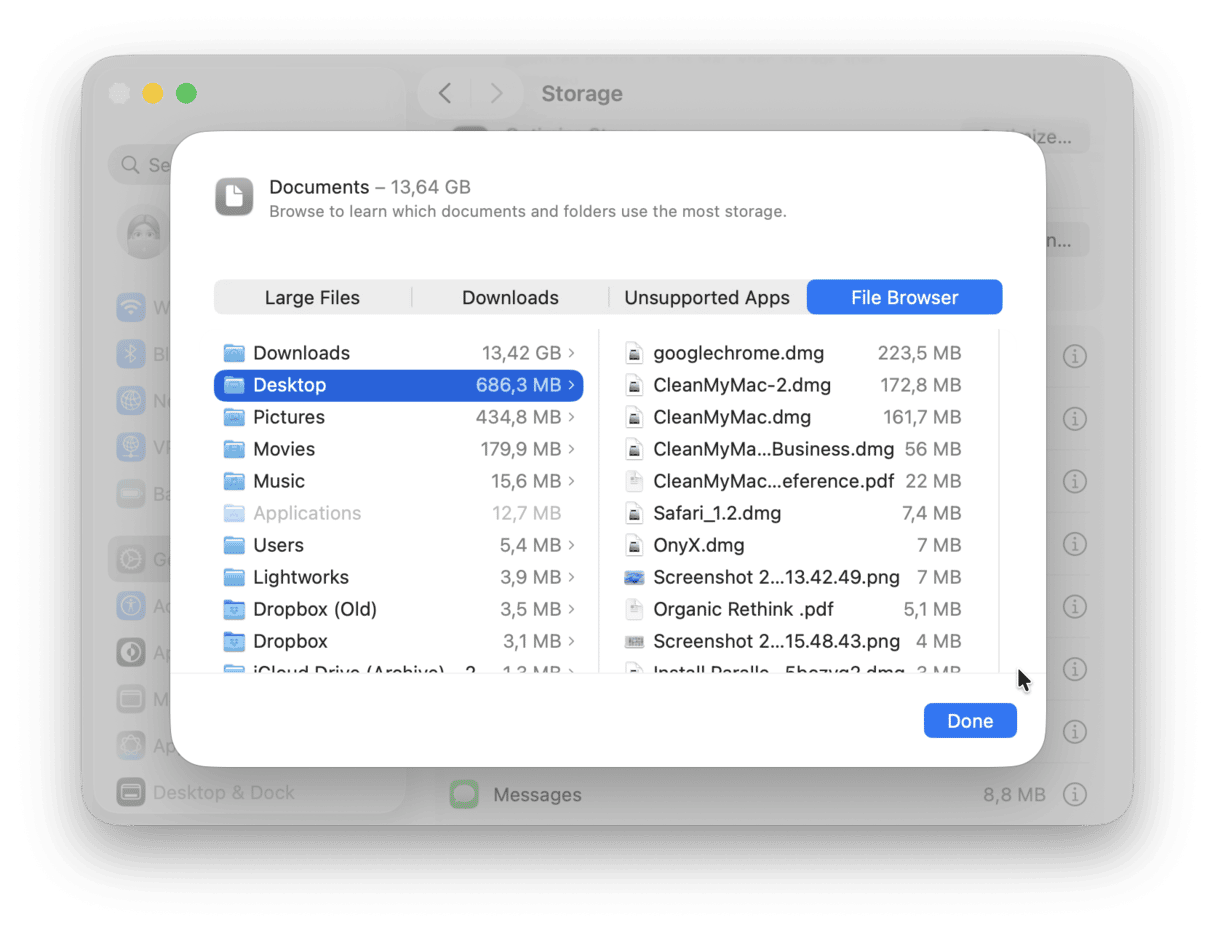This screenshot has height=933, width=1215.
Task: Click the Dropbox folder icon
Action: click(235, 641)
